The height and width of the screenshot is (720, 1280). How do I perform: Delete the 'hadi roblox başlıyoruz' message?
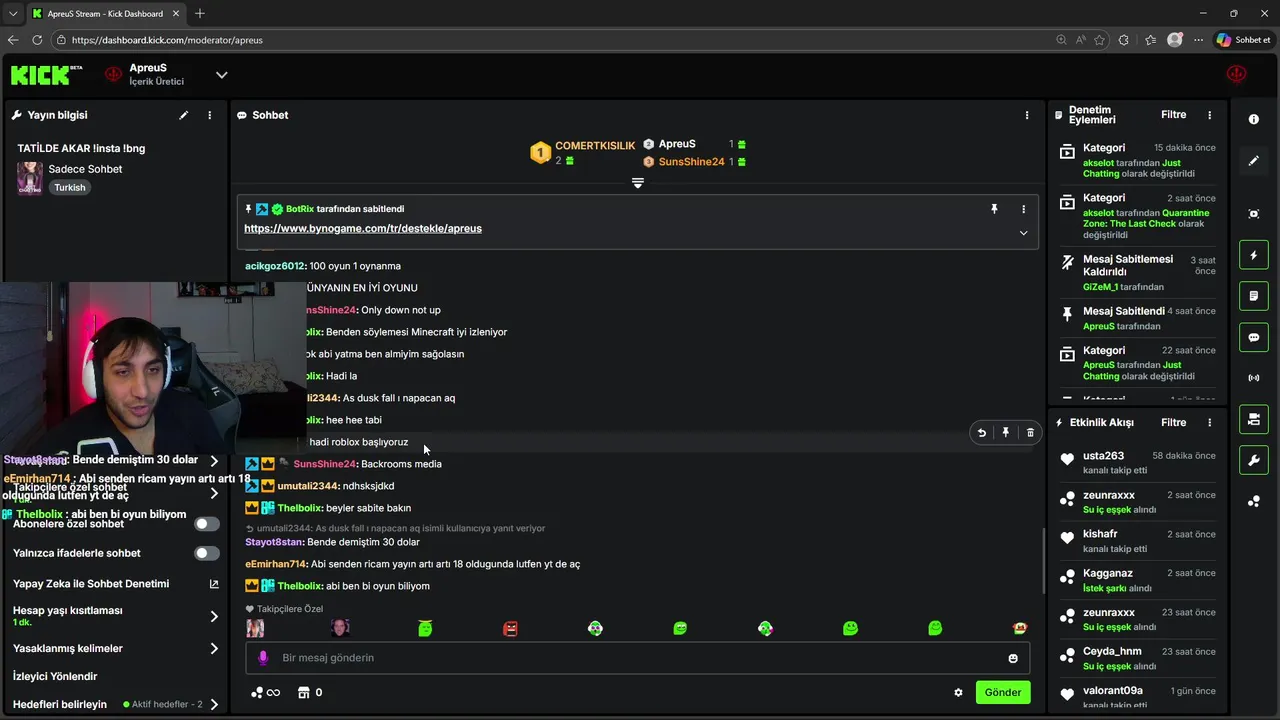point(1030,433)
